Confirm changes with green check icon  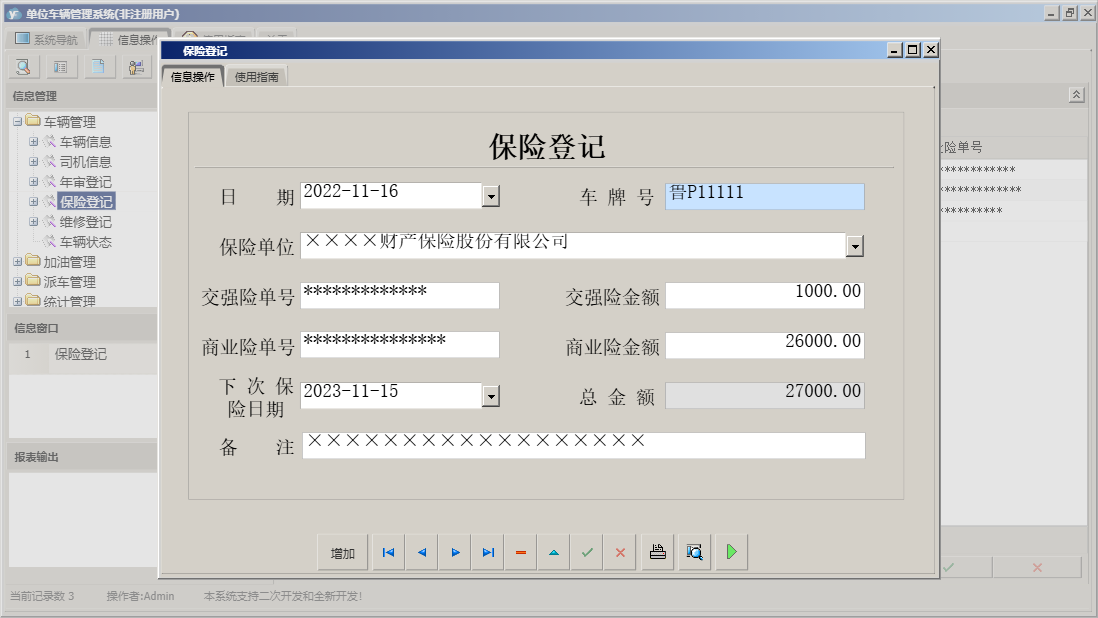click(x=587, y=551)
